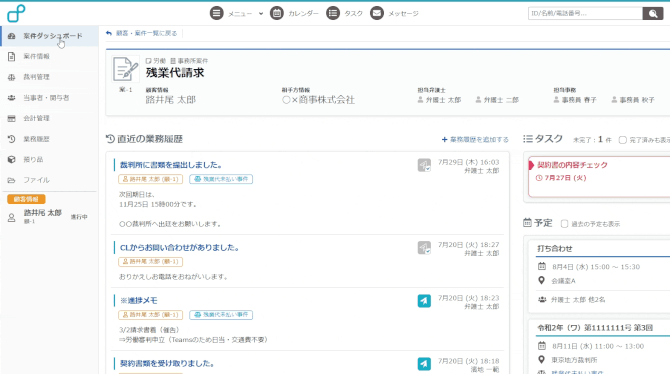
Task: Click the 会計管理 card icon in sidebar
Action: click(x=12, y=118)
